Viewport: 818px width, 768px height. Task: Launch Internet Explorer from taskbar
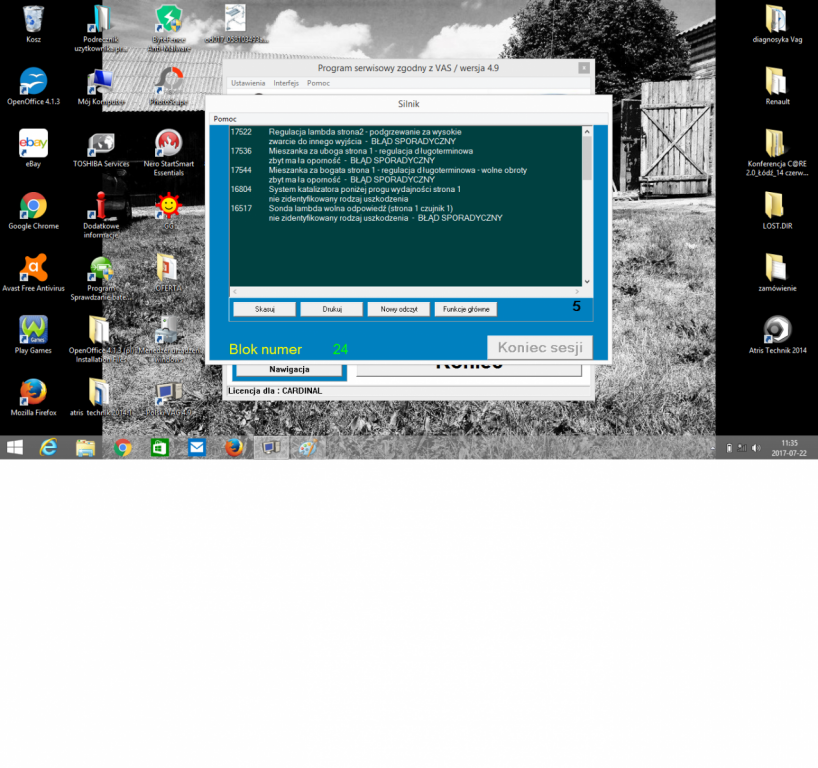[49, 448]
